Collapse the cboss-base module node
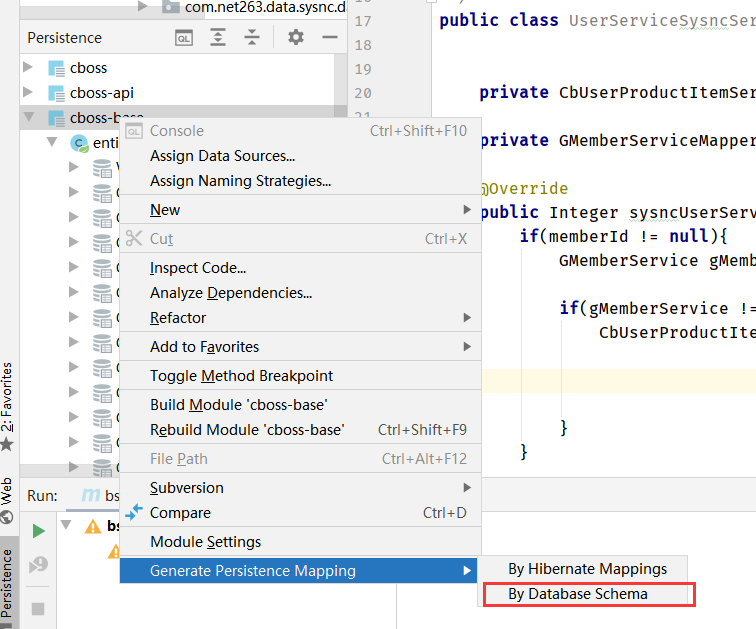 (28, 117)
